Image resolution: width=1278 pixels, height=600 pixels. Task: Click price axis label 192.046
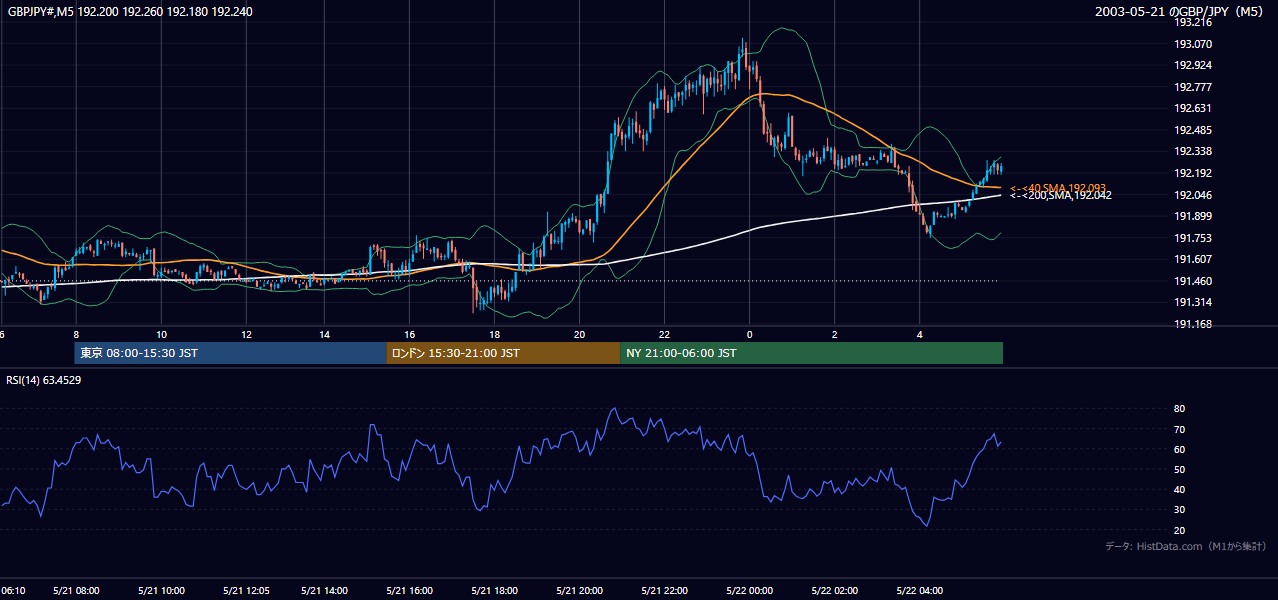tap(1193, 195)
